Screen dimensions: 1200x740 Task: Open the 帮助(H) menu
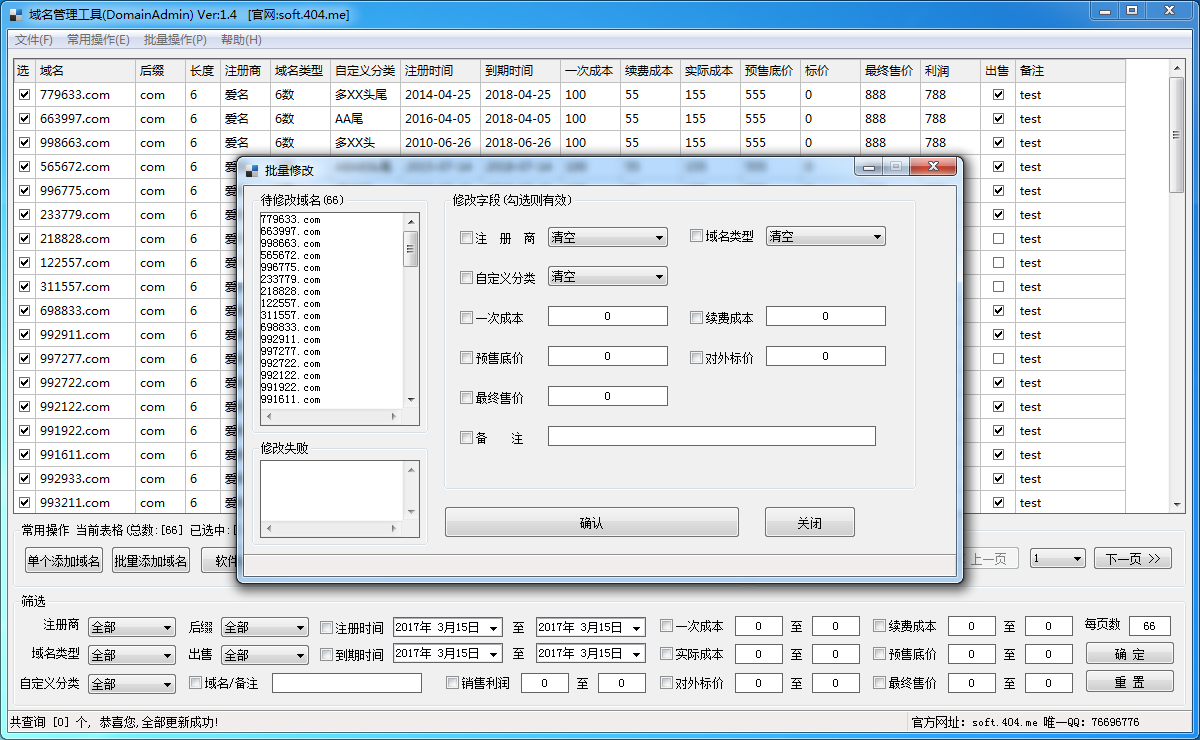point(241,40)
